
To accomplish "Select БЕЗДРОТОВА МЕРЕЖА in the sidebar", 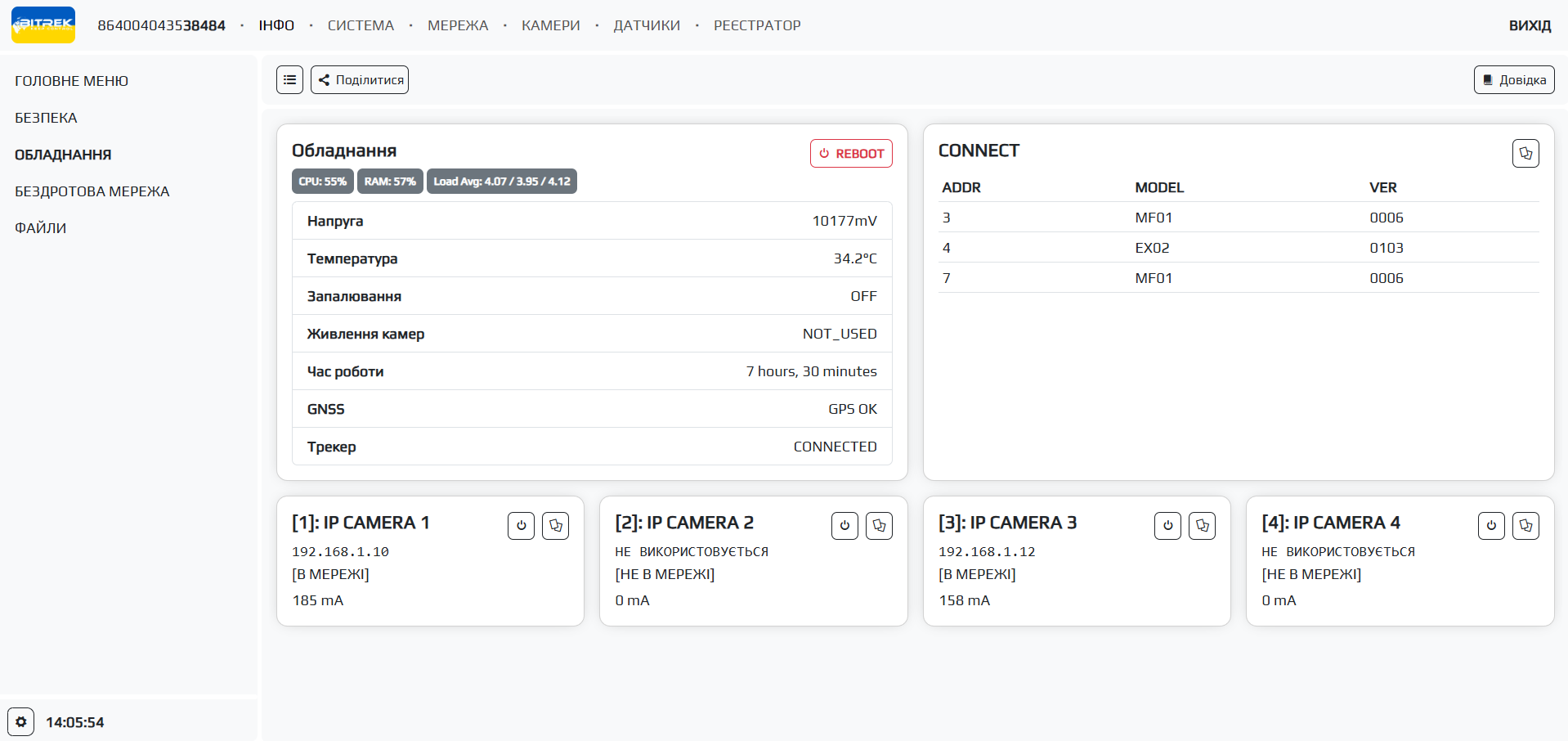I will [x=92, y=191].
